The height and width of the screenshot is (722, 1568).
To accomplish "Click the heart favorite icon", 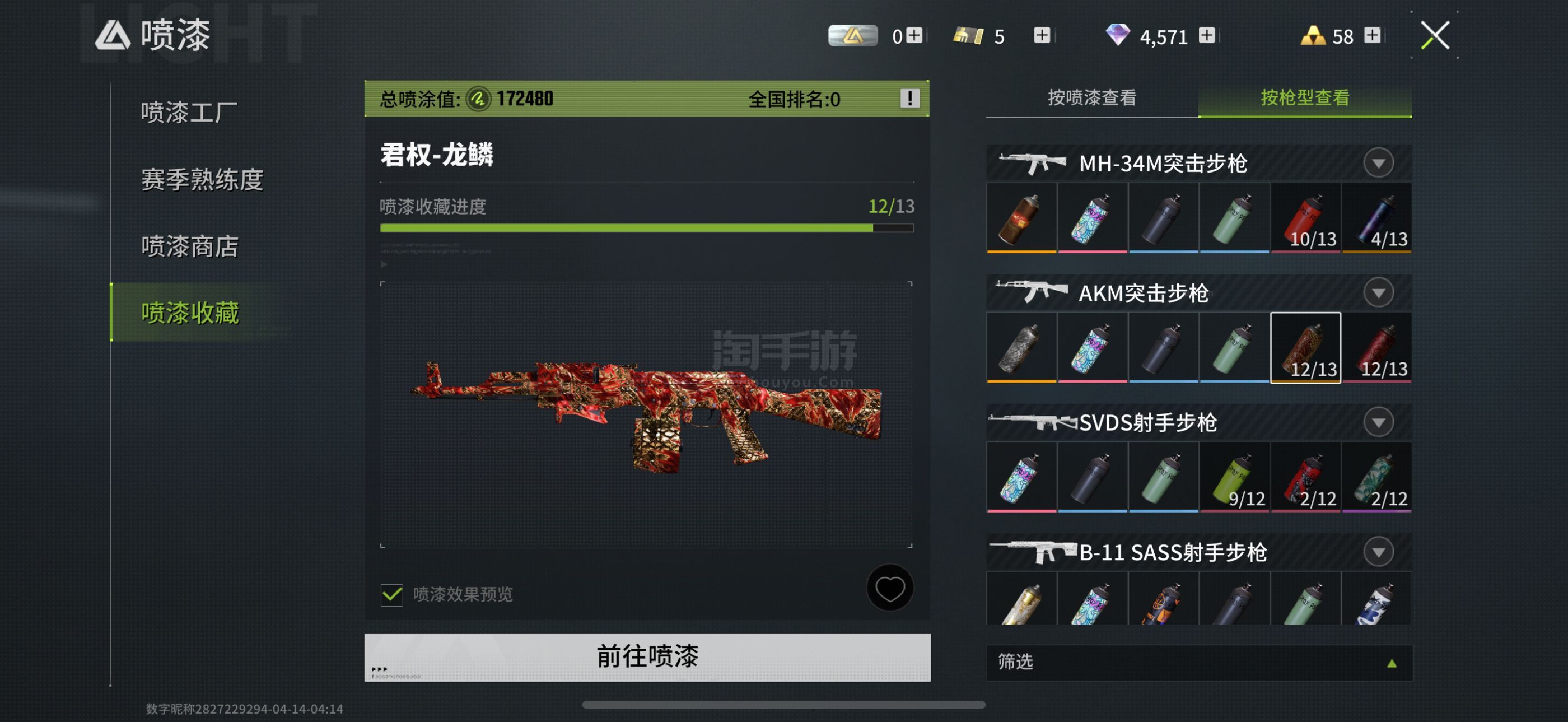I will coord(889,588).
